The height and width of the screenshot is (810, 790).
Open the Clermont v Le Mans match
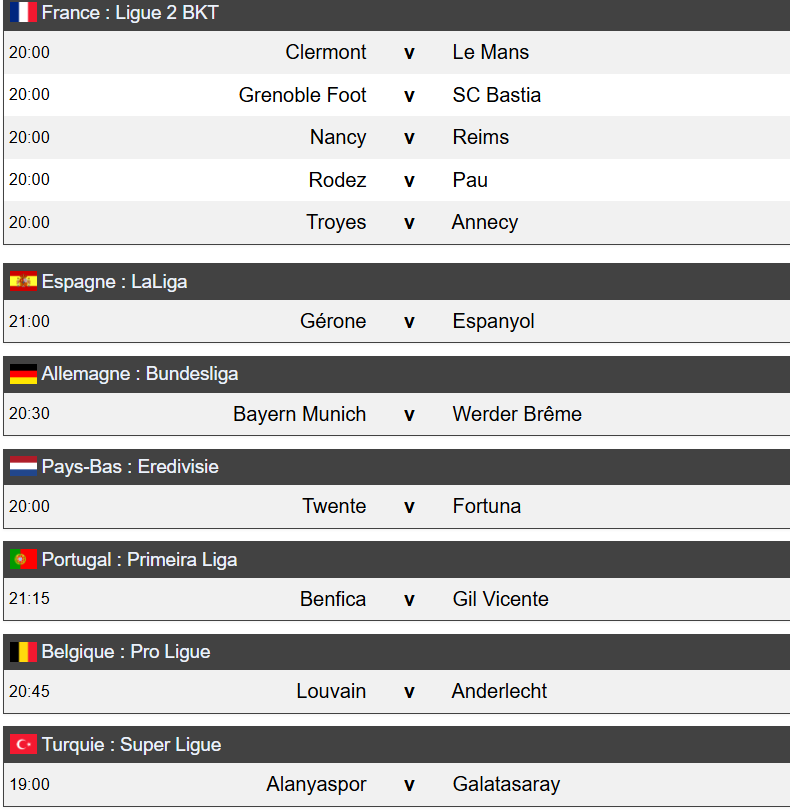click(x=408, y=52)
